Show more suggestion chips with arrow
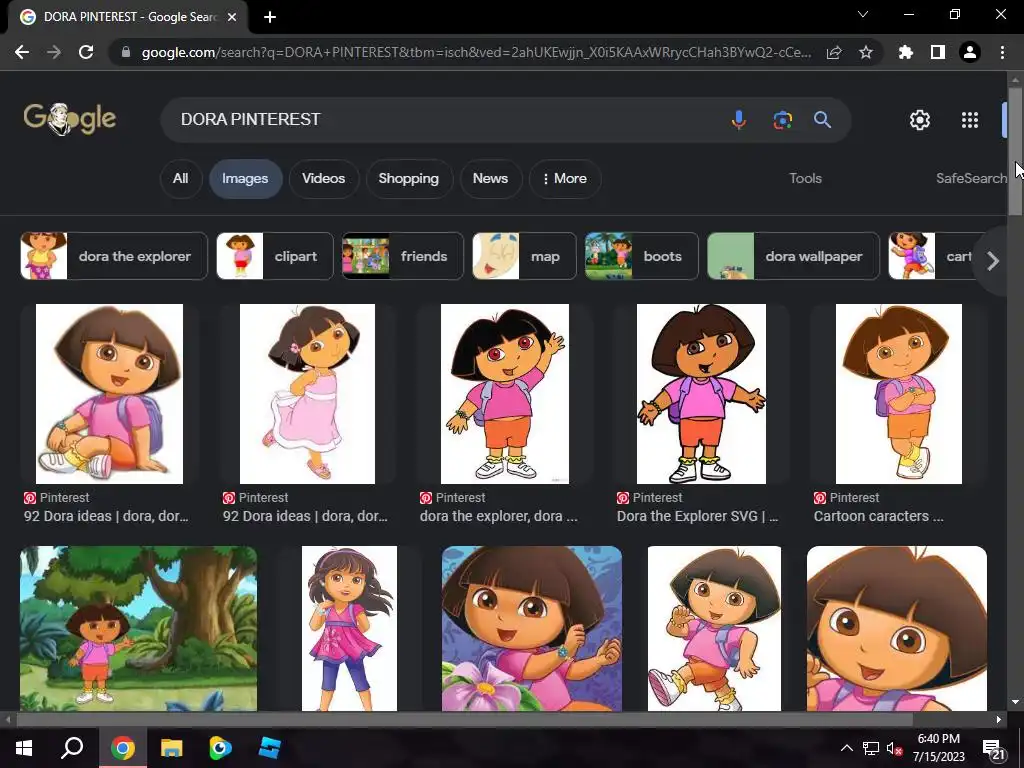 [993, 261]
